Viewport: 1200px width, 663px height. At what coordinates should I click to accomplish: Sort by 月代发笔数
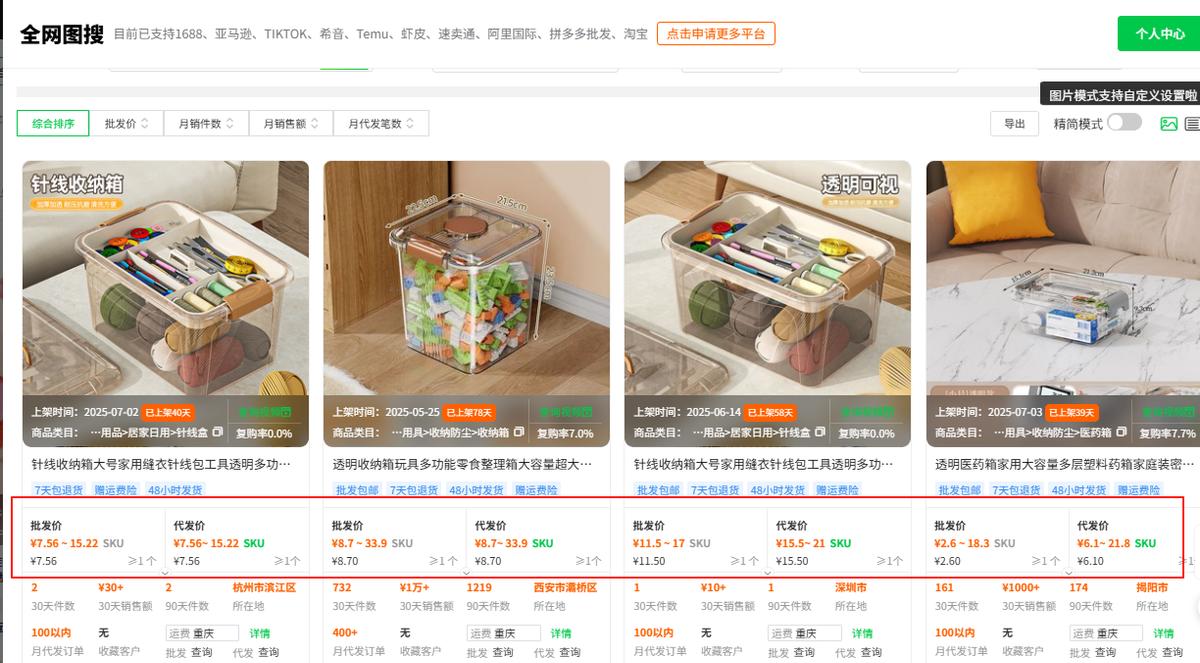(x=381, y=124)
